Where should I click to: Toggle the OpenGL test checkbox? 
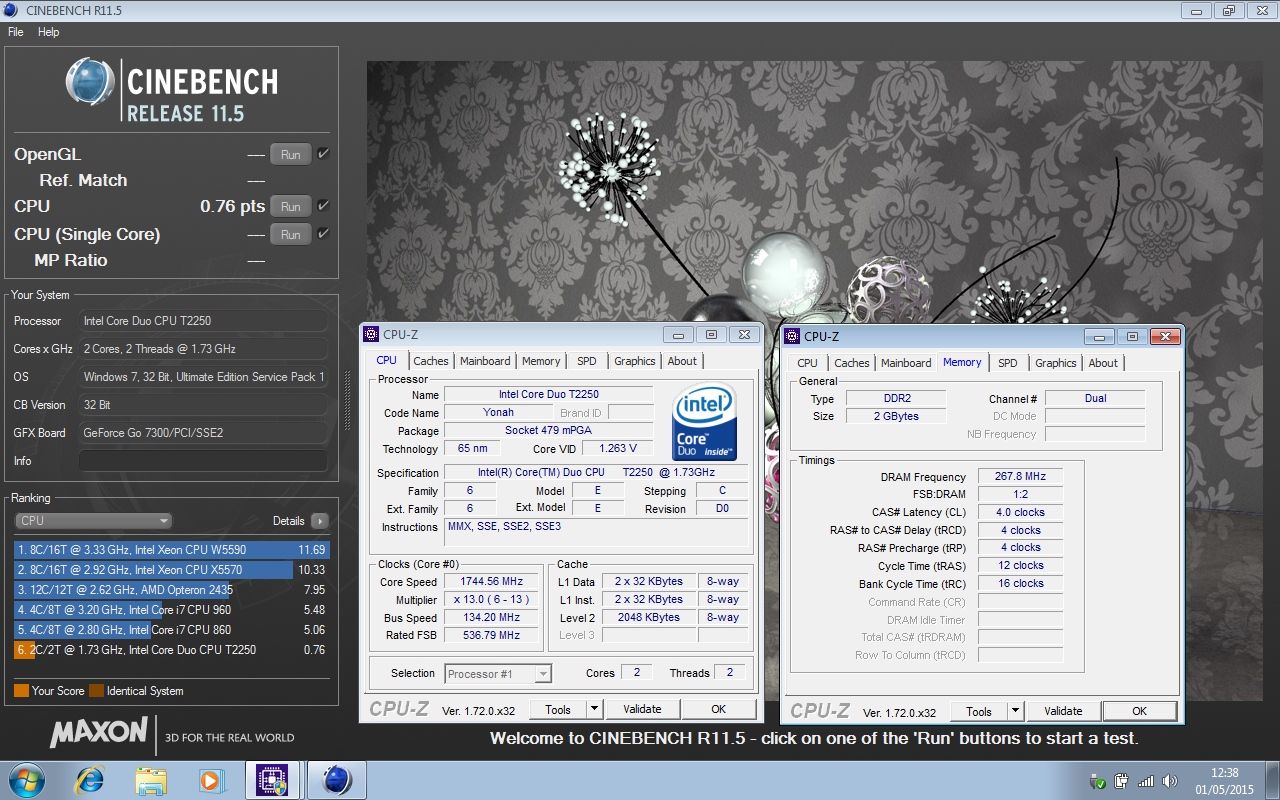point(323,154)
